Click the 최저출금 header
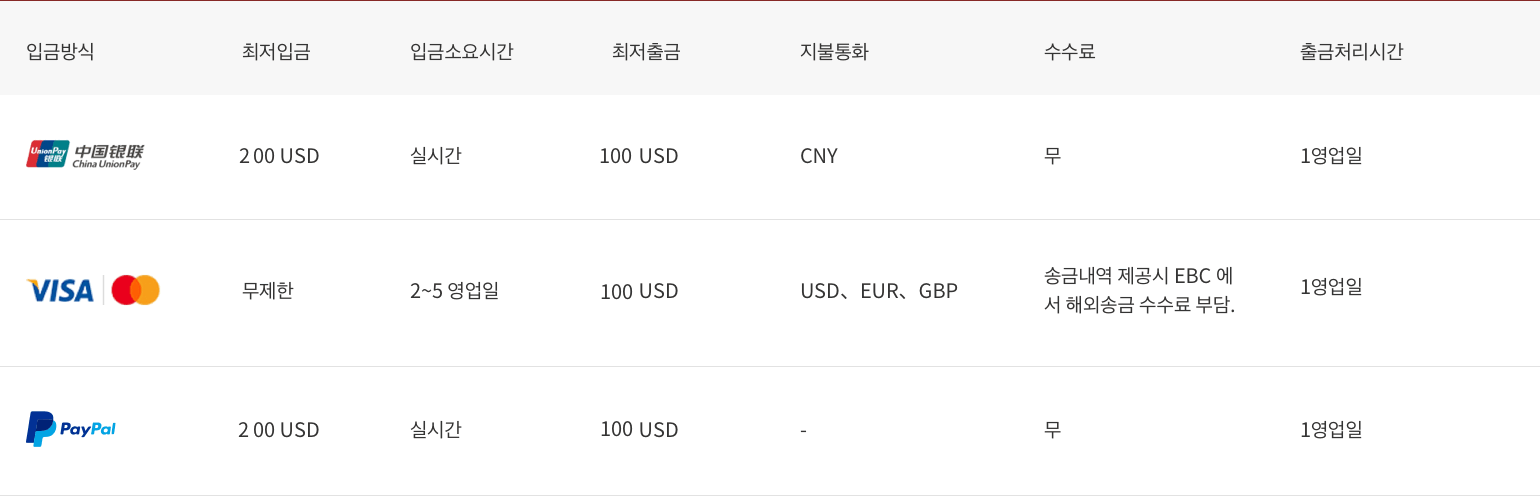The height and width of the screenshot is (500, 1540). point(646,52)
